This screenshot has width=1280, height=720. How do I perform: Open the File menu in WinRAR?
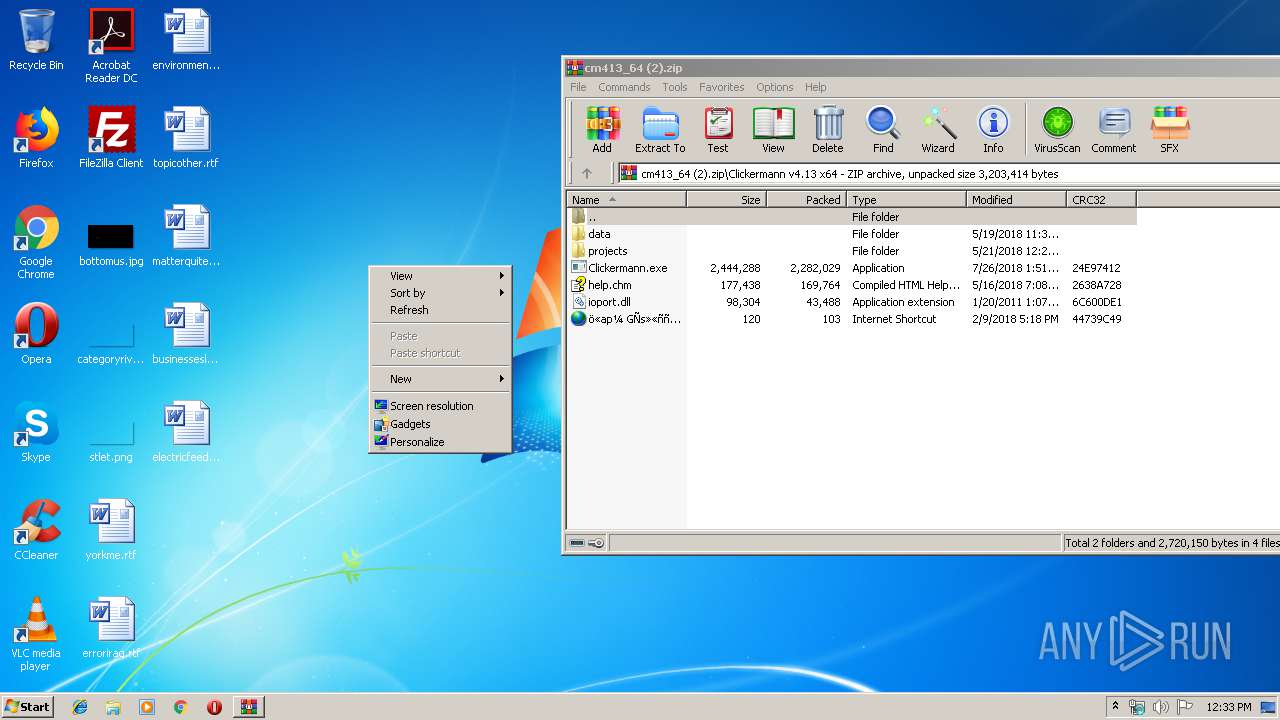578,87
